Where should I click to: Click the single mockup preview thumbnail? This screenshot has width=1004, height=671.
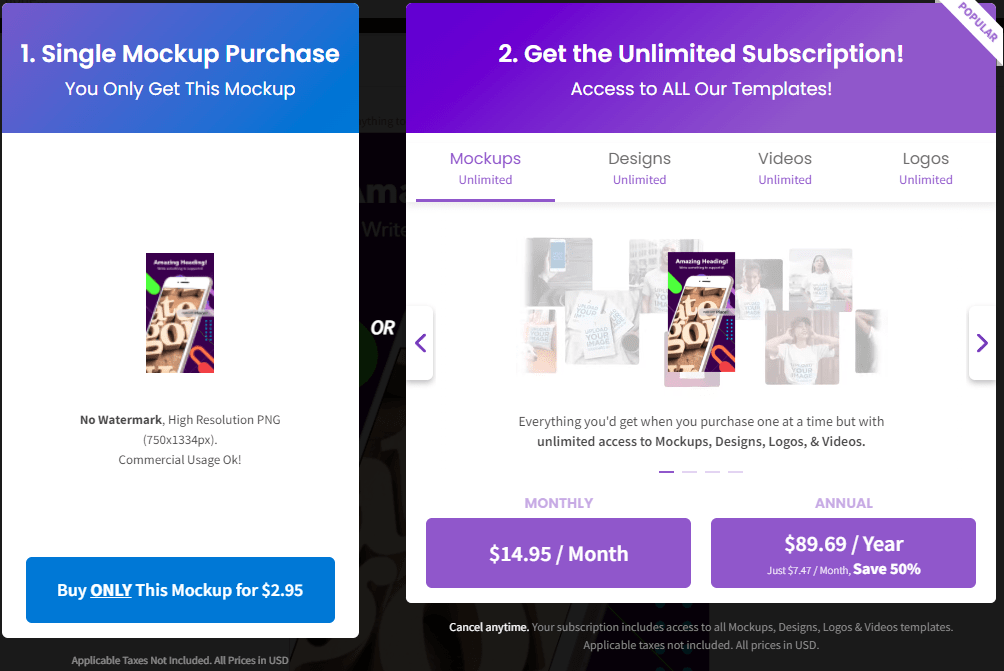[x=180, y=313]
